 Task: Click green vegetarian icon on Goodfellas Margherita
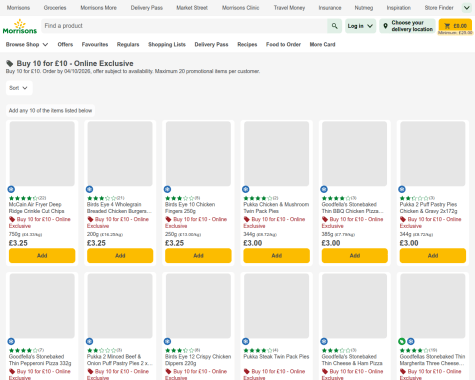pos(402,341)
